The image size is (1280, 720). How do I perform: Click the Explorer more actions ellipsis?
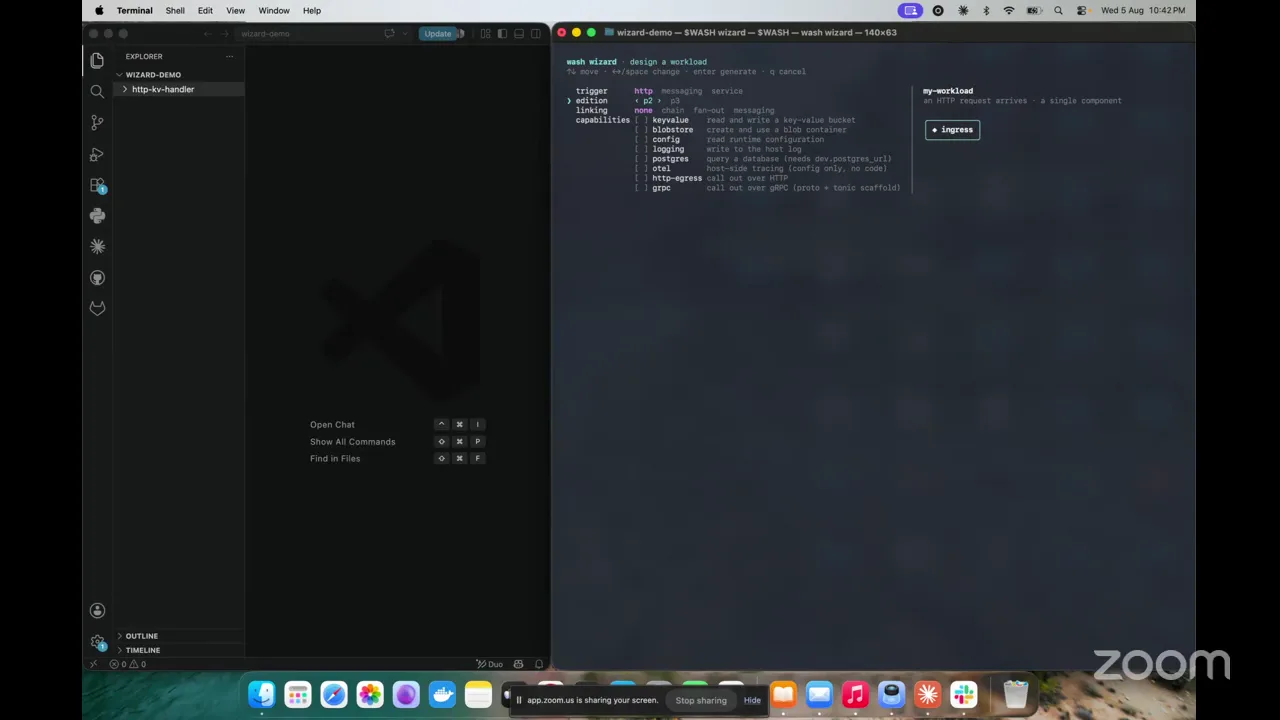point(229,56)
